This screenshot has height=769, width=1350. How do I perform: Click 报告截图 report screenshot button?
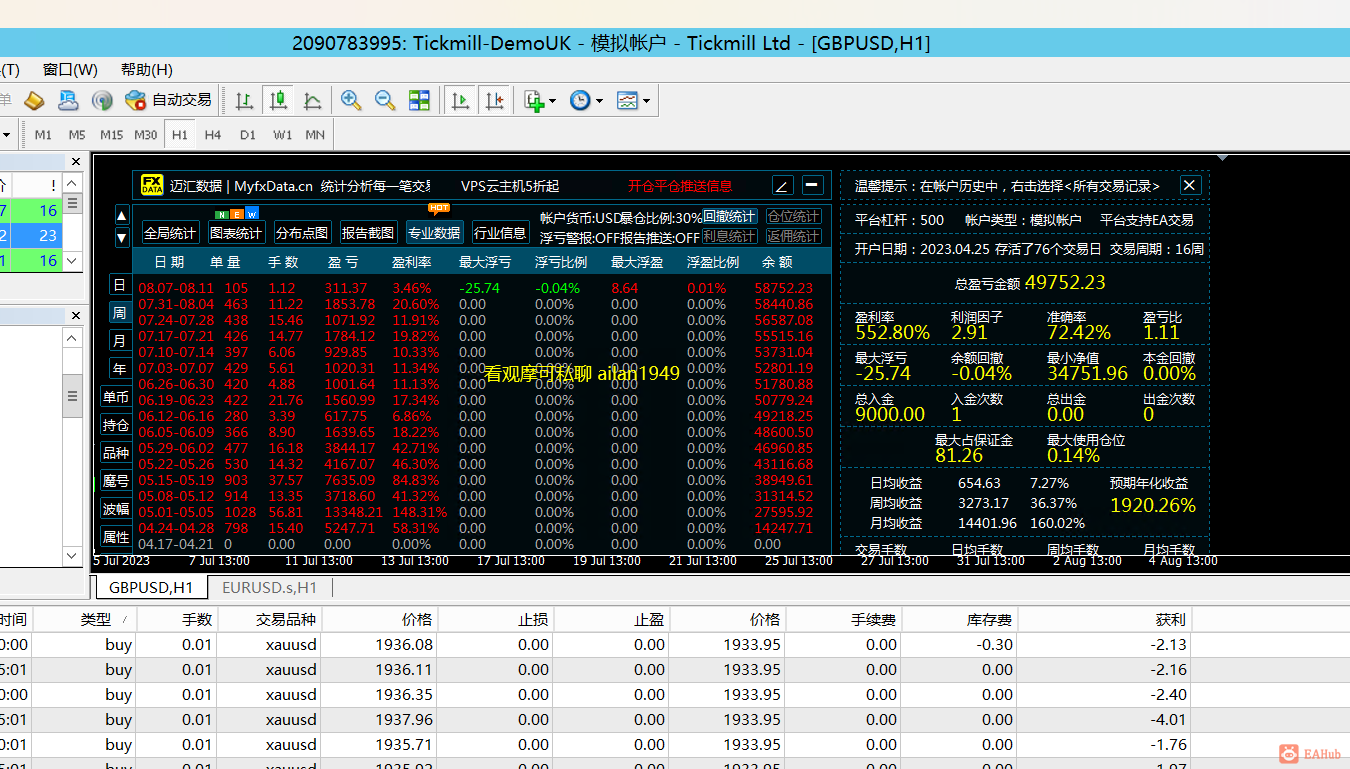[369, 233]
